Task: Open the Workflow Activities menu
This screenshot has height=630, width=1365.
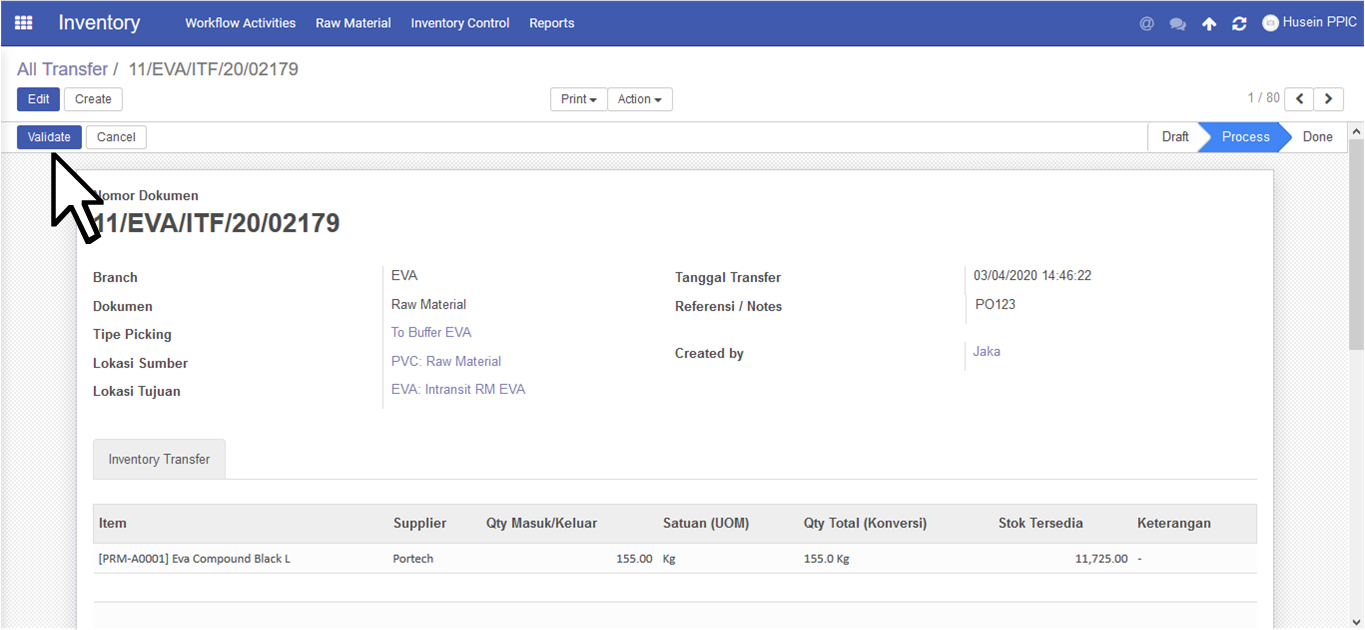Action: click(240, 23)
